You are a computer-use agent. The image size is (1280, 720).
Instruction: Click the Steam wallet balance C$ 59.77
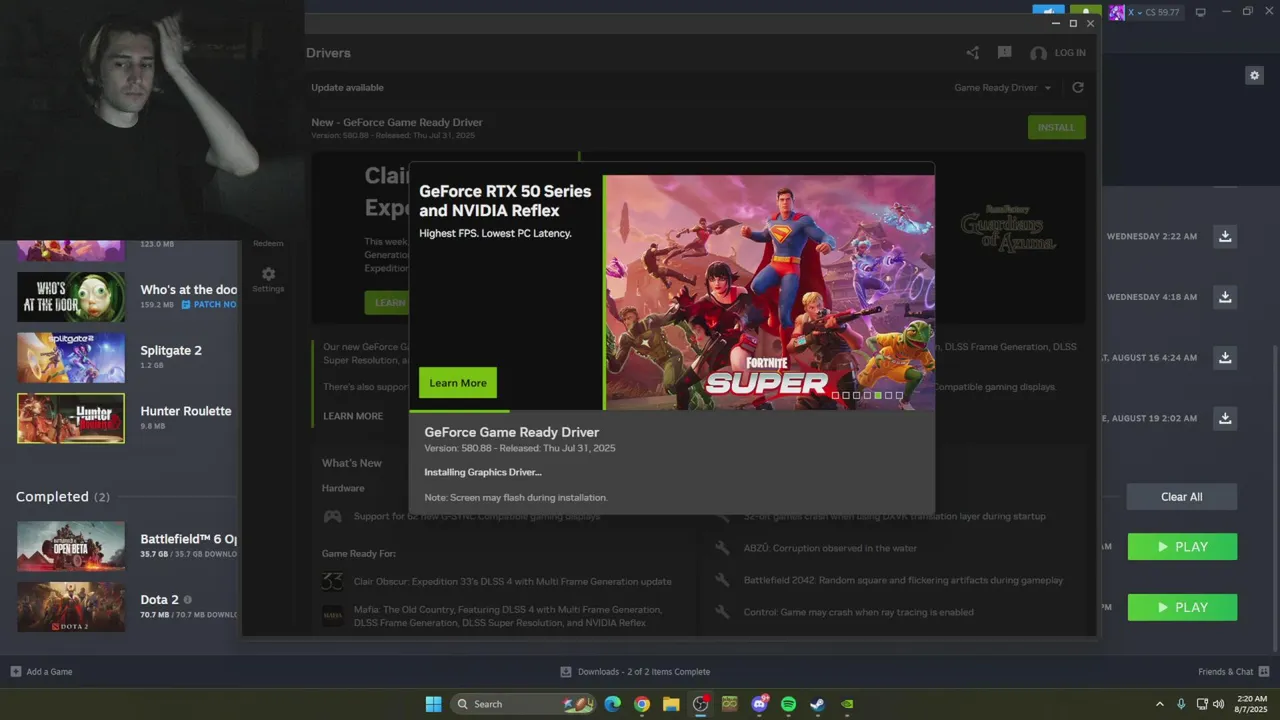click(x=1162, y=12)
